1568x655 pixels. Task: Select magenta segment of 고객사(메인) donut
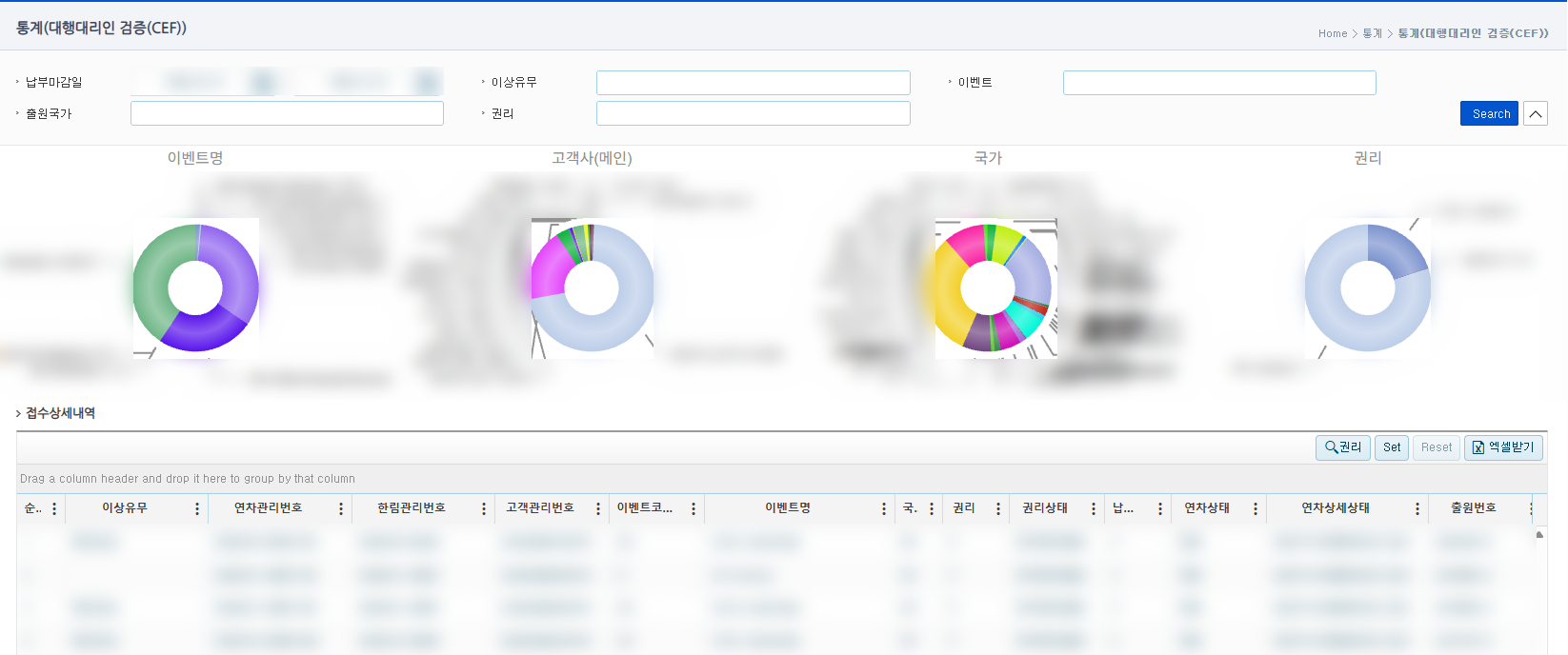coord(550,270)
